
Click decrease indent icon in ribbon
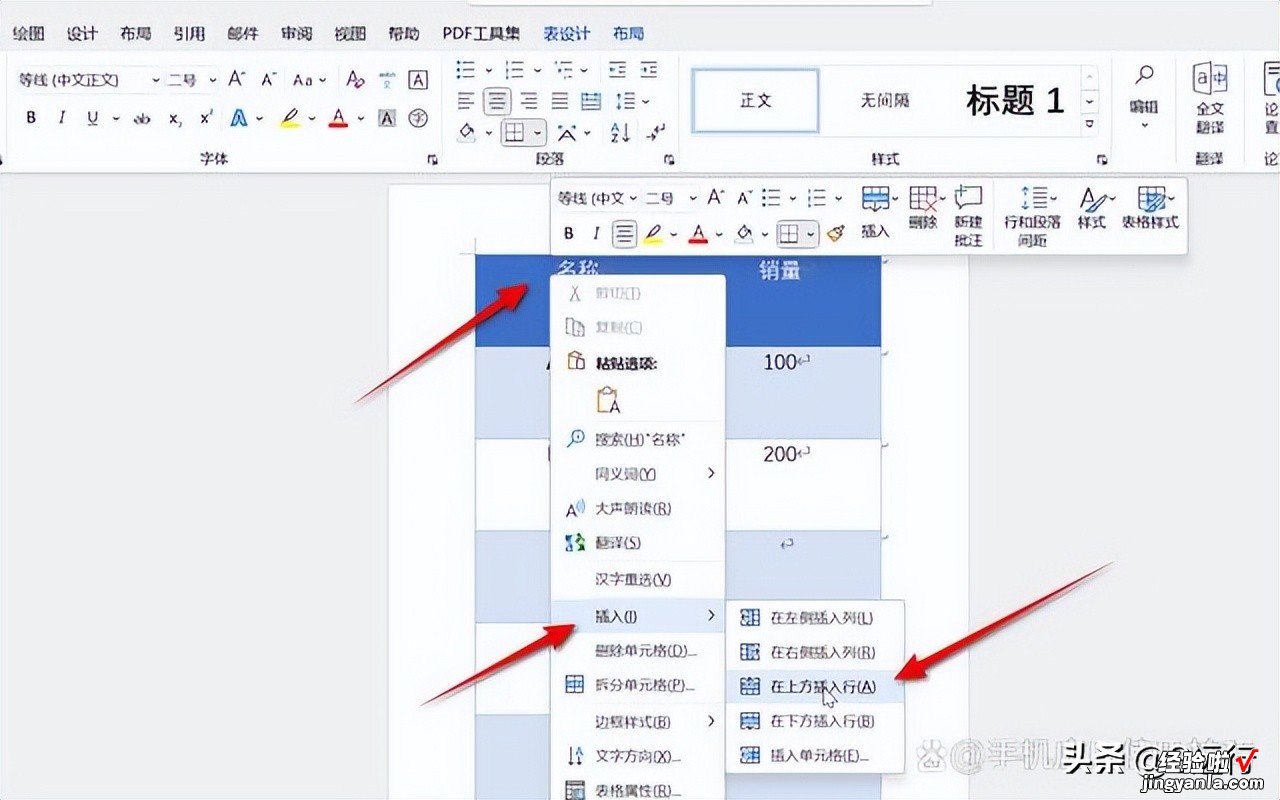point(618,70)
